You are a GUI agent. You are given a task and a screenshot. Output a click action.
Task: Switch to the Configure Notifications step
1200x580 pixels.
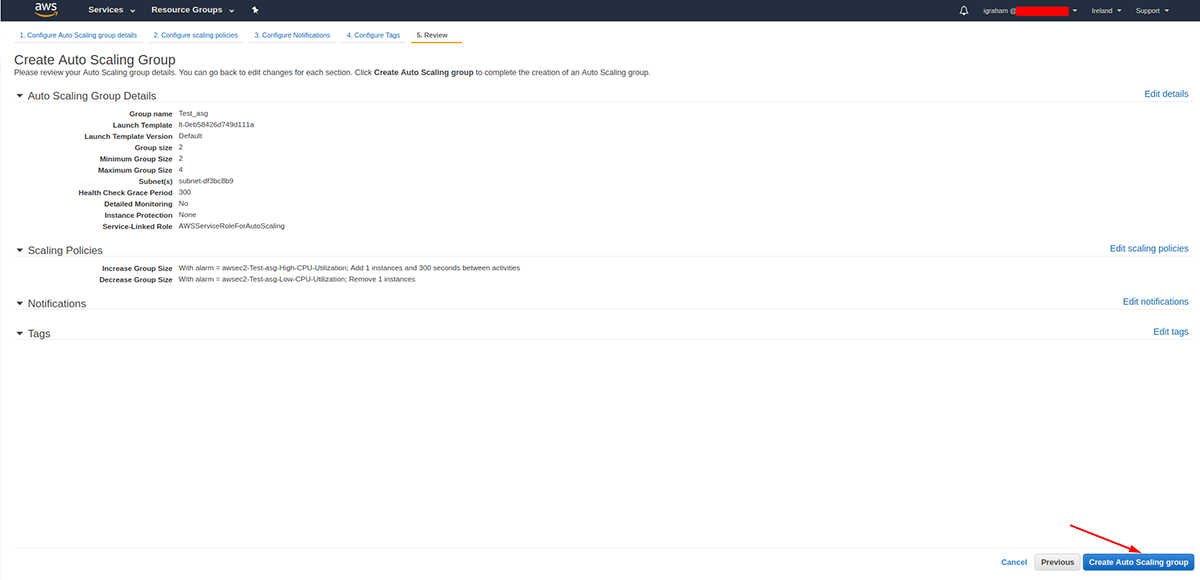[x=295, y=34]
